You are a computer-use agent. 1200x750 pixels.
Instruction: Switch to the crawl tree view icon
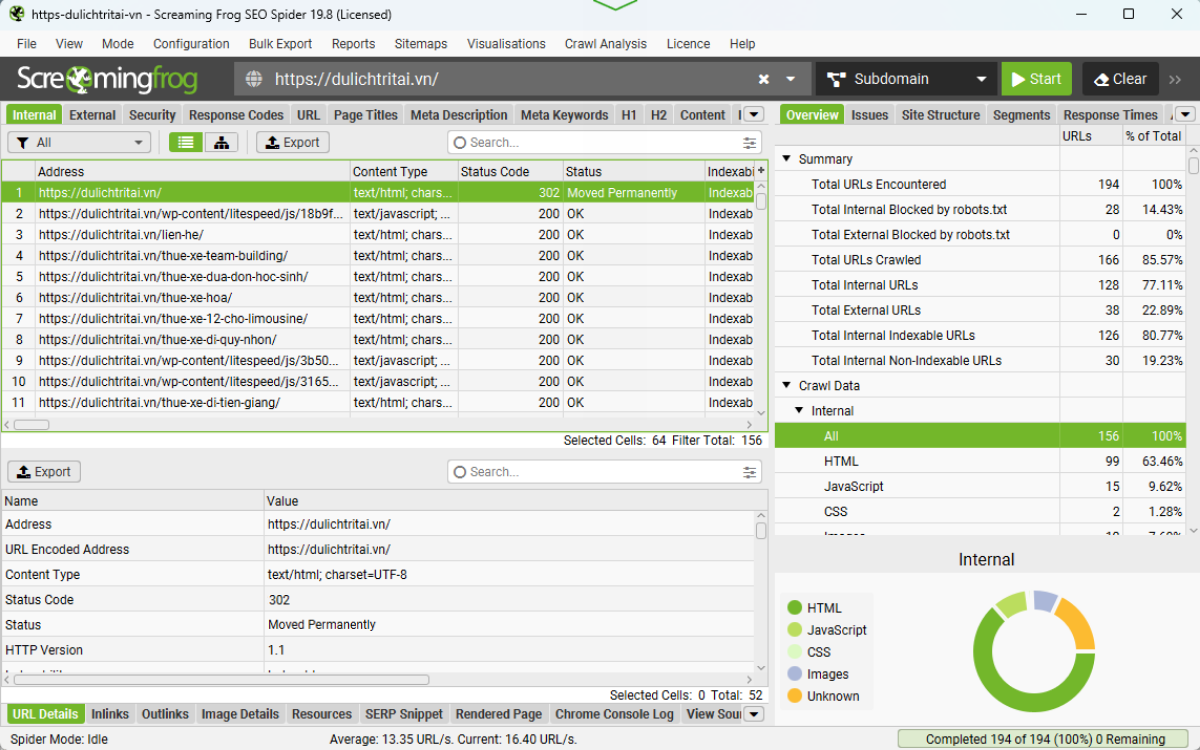[221, 142]
